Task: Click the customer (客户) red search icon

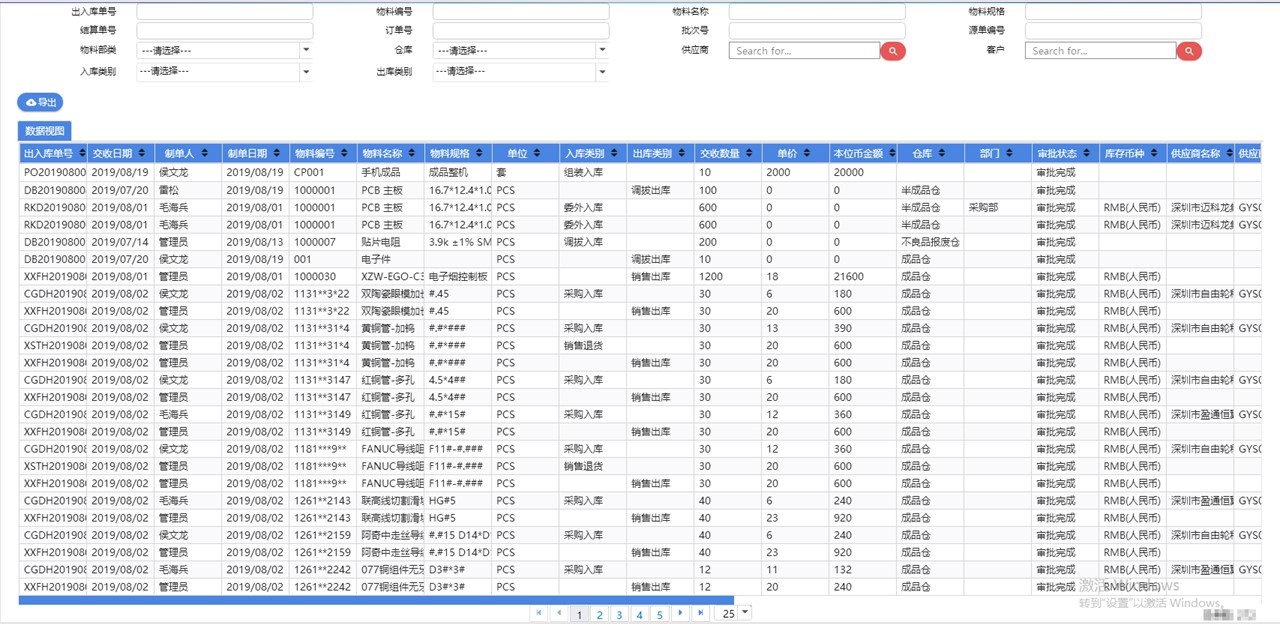Action: click(x=1189, y=51)
